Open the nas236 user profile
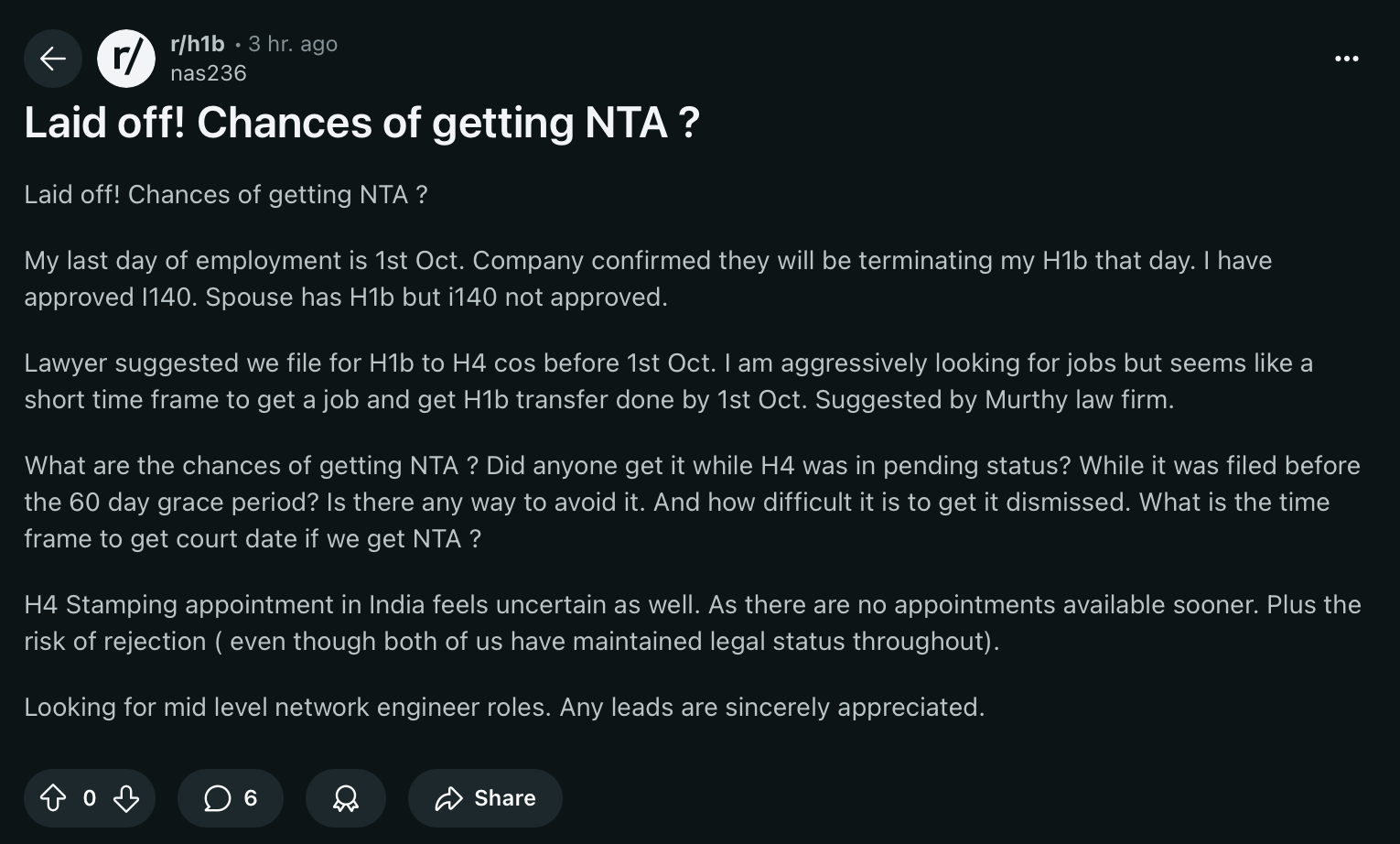 (x=209, y=73)
